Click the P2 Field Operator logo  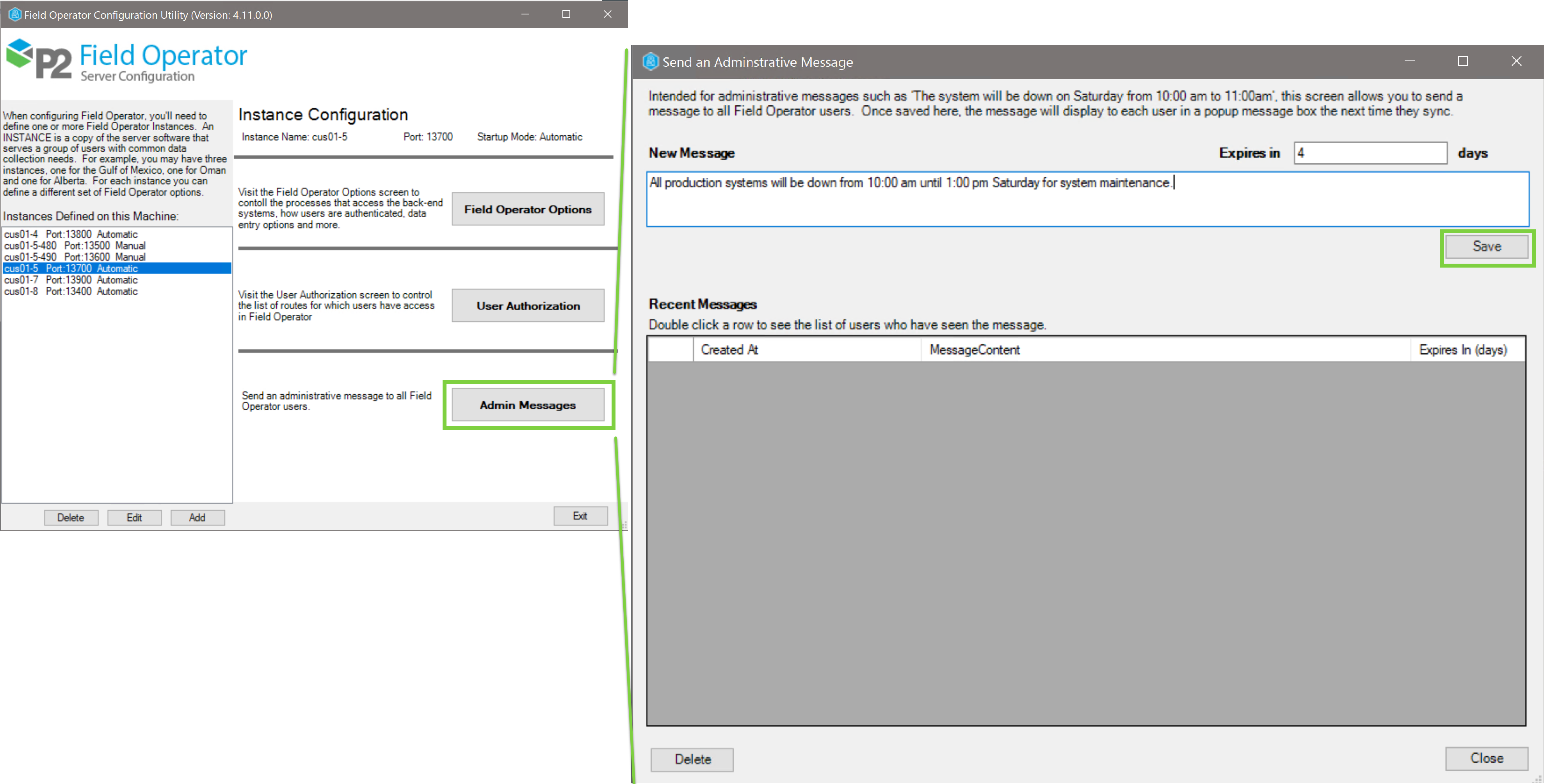(x=126, y=60)
